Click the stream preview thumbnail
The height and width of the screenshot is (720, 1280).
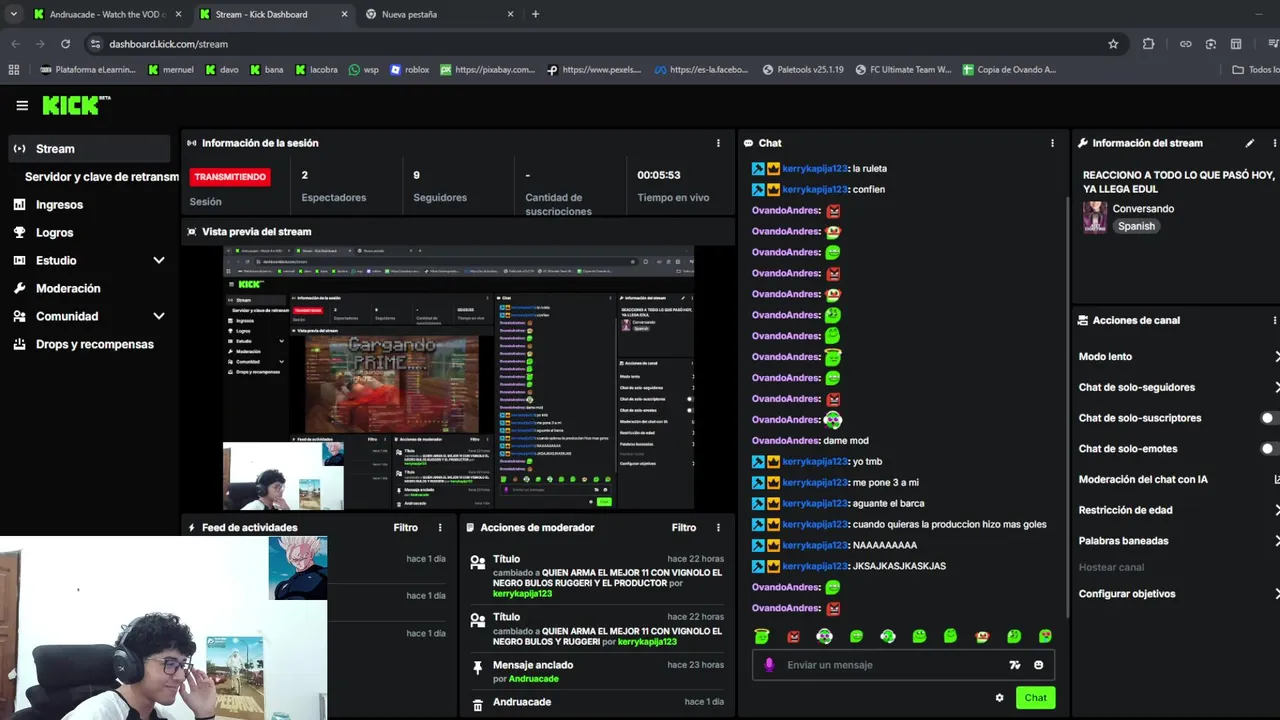point(458,377)
